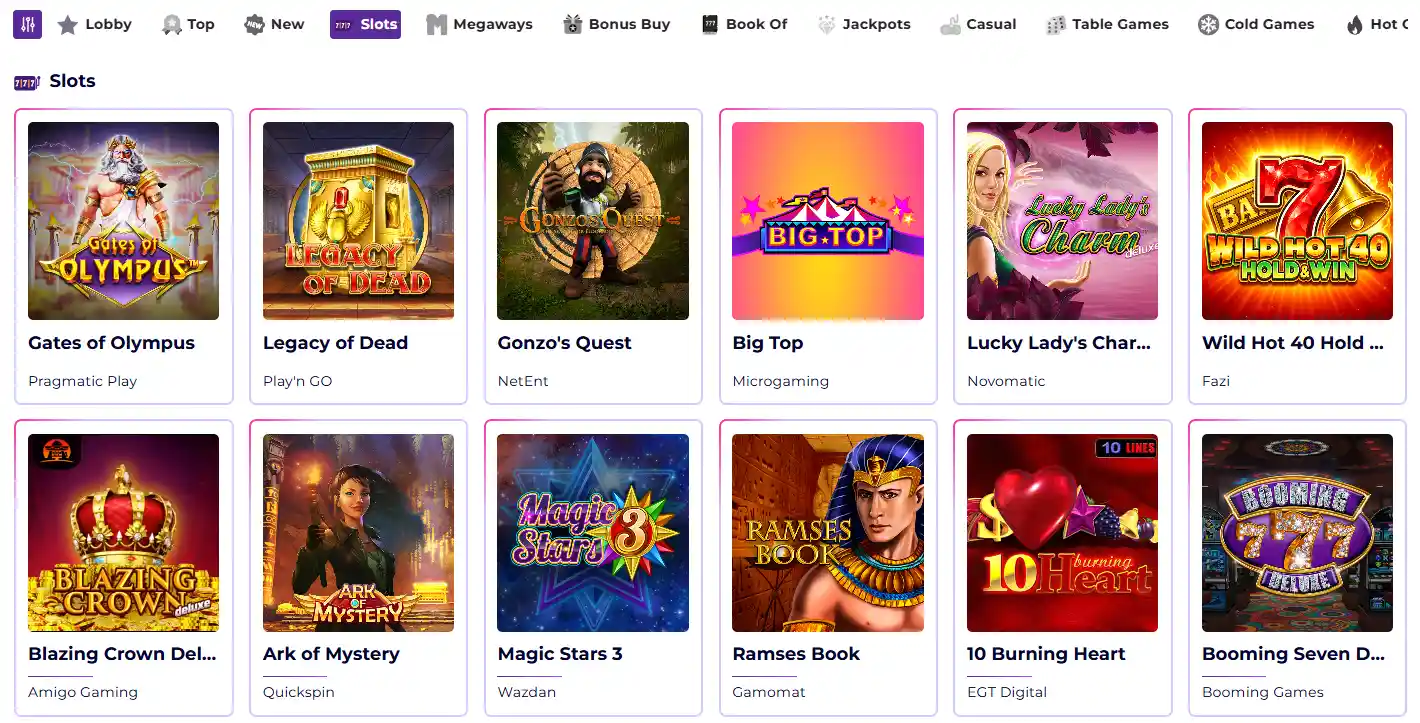Select the Casual category tab
The width and height of the screenshot is (1420, 723).
pyautogui.click(x=979, y=24)
